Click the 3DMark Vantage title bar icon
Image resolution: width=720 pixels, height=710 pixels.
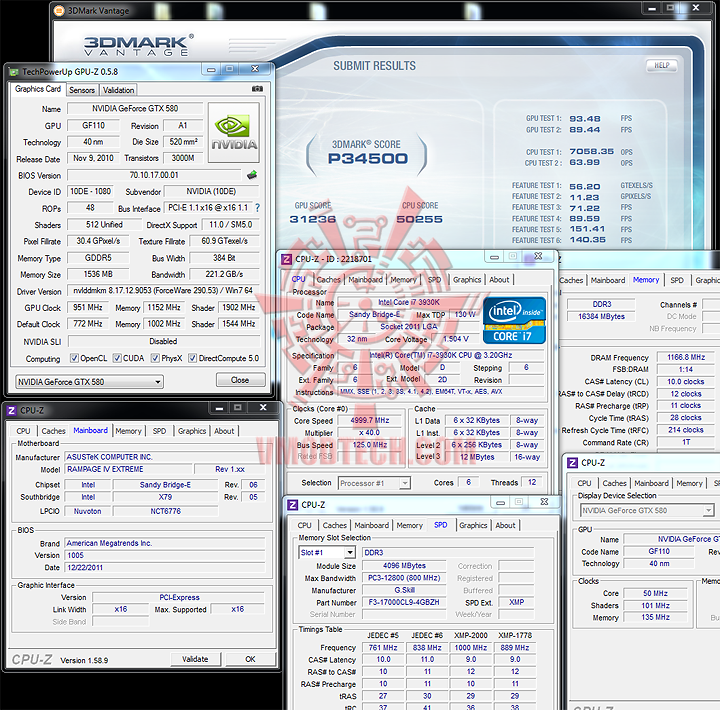pyautogui.click(x=59, y=11)
